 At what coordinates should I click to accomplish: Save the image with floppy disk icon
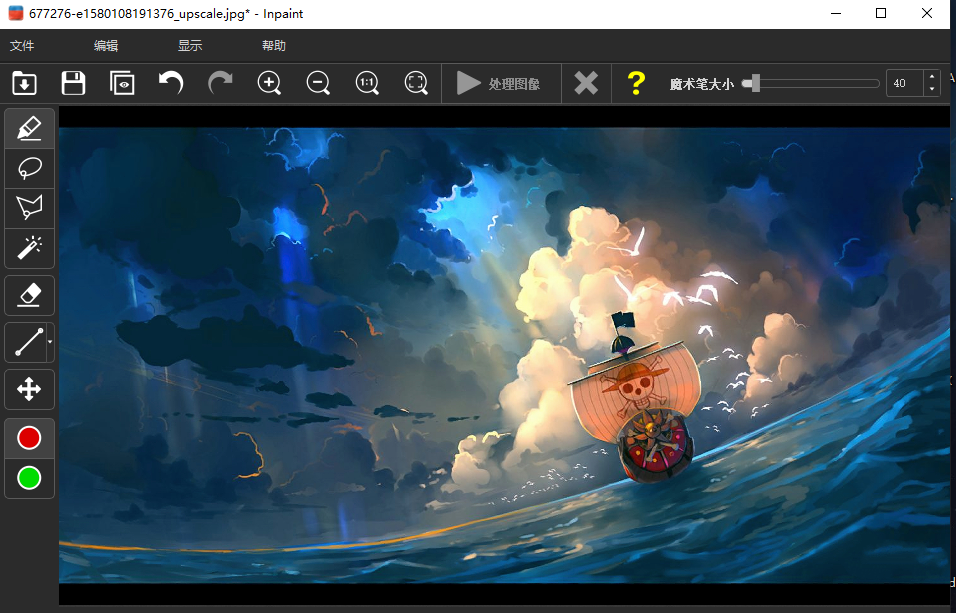tap(73, 83)
